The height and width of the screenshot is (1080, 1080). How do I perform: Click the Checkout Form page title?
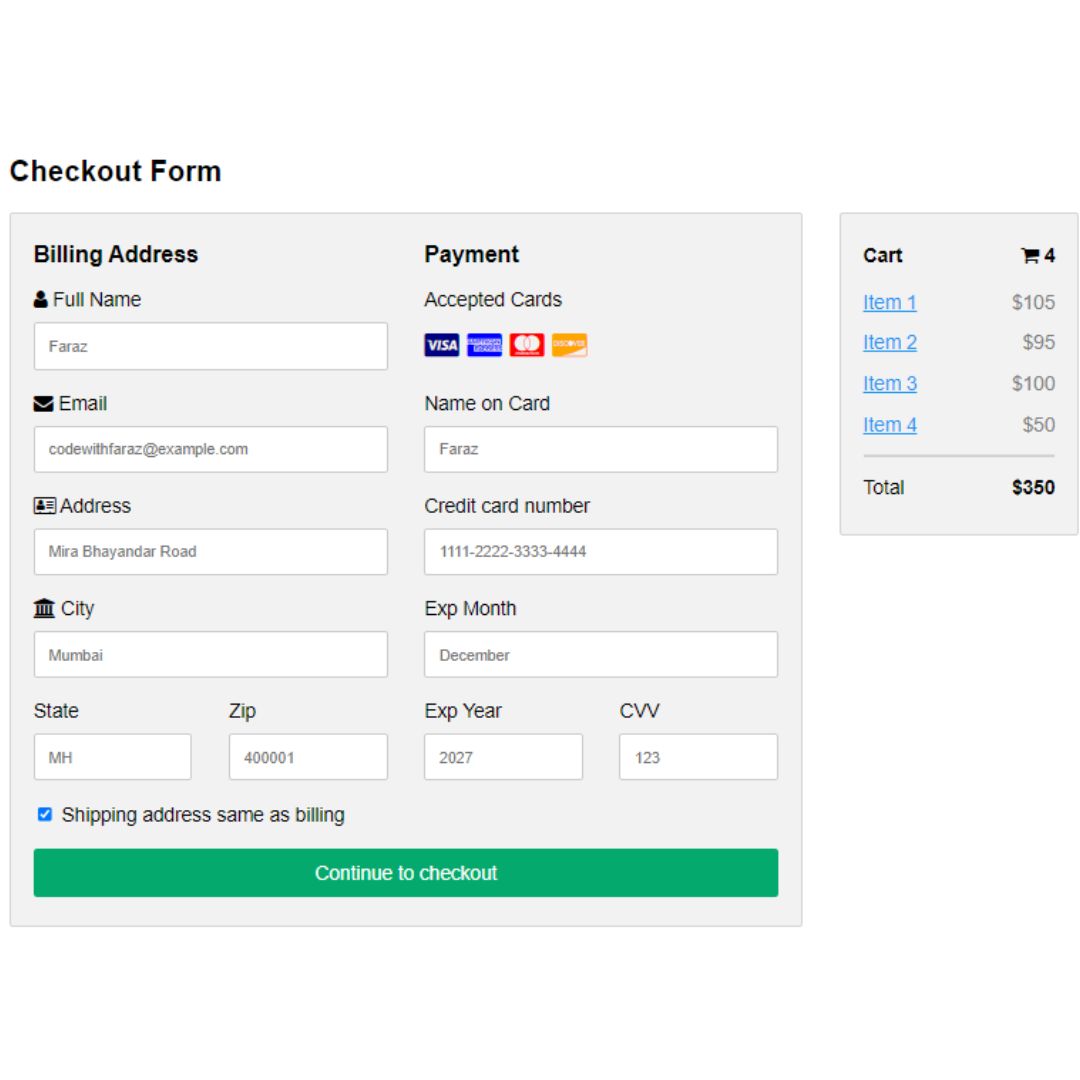click(x=116, y=171)
